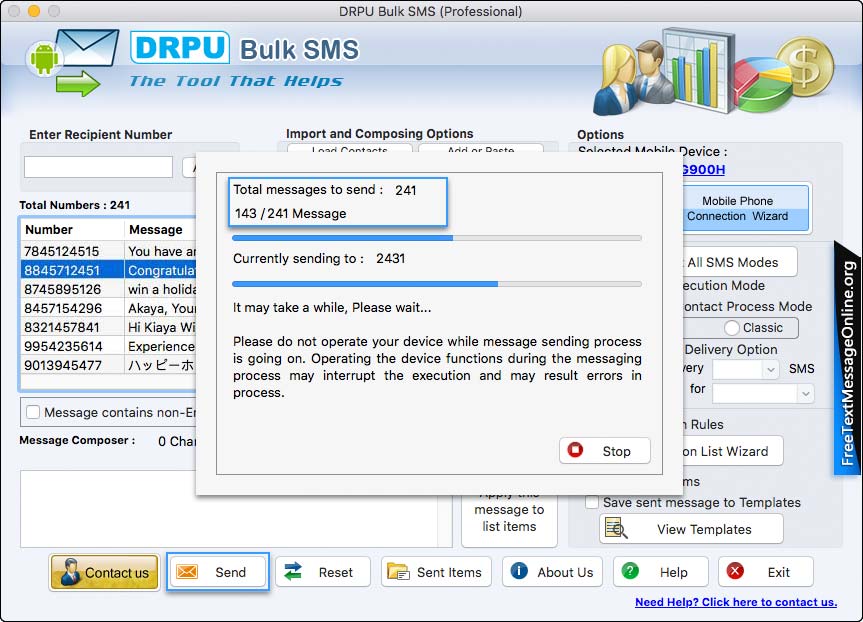This screenshot has width=863, height=622.
Task: Click the 'Total Numbers : 241' label
Action: (x=75, y=205)
